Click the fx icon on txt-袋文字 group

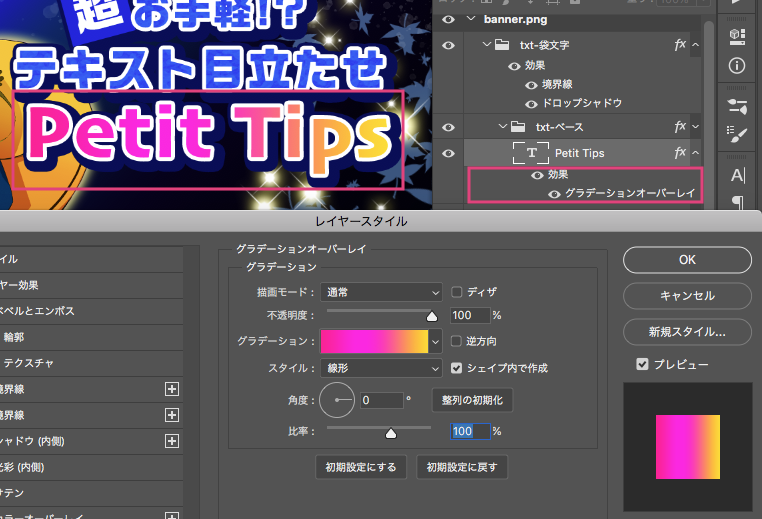click(x=680, y=45)
